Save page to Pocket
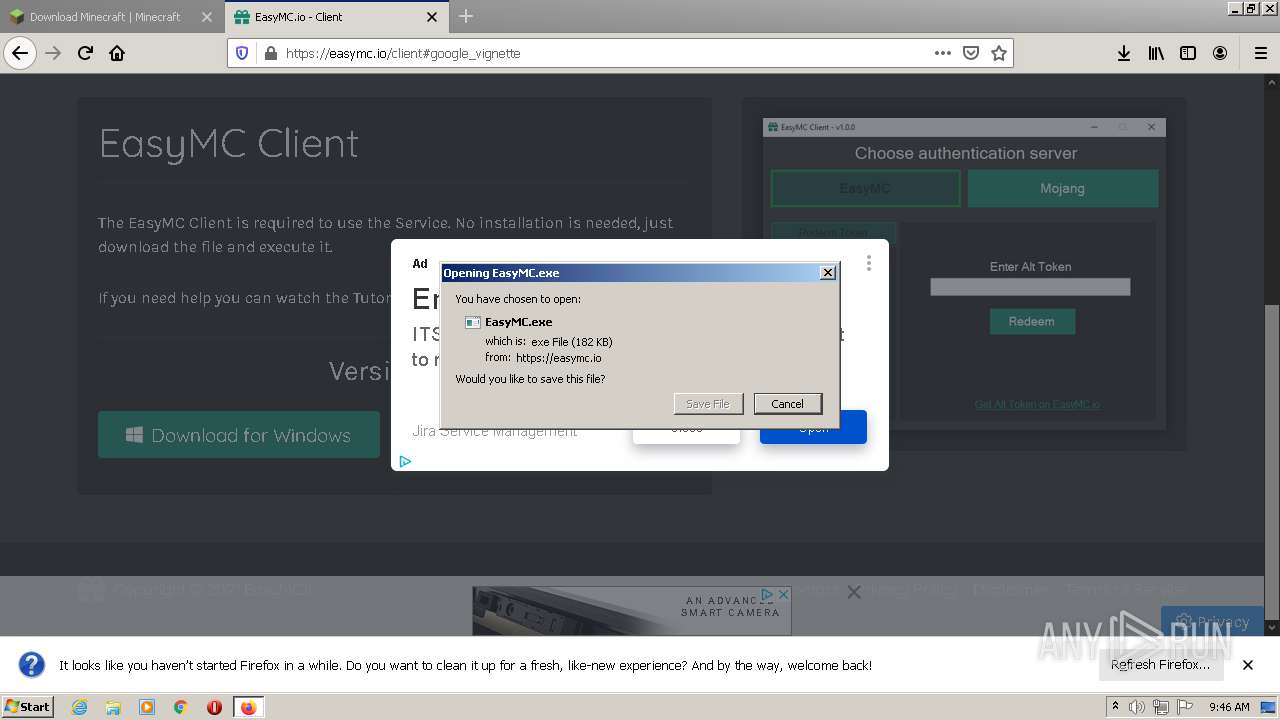This screenshot has height=720, width=1280. coord(970,53)
